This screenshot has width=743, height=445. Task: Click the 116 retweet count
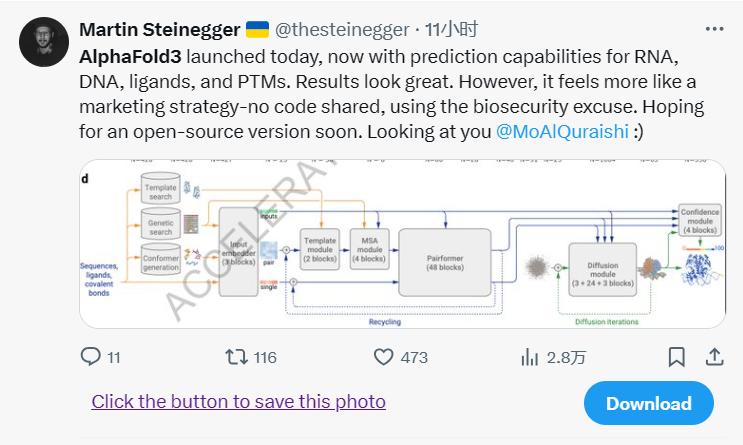[x=265, y=357]
